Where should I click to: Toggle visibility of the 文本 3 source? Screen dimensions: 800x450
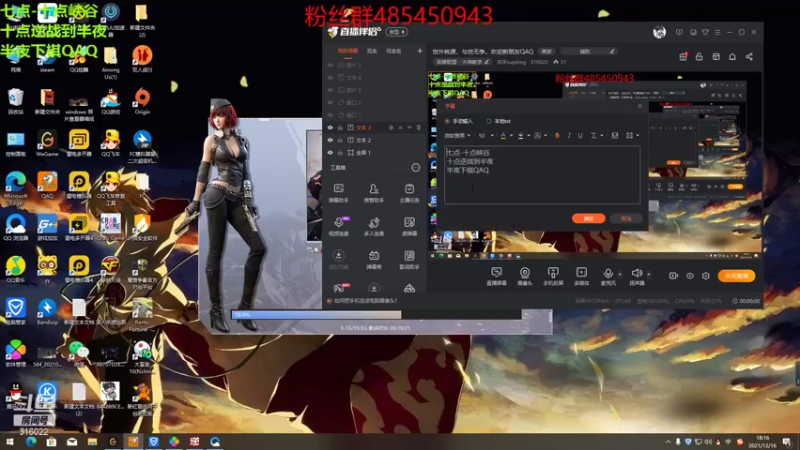(330, 128)
